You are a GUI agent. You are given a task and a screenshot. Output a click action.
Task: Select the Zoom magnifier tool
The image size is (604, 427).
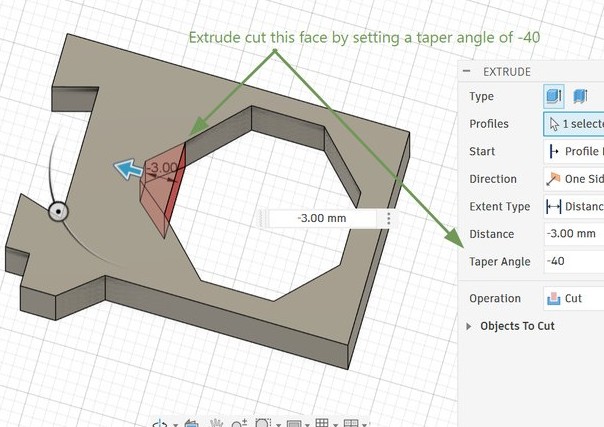click(239, 424)
